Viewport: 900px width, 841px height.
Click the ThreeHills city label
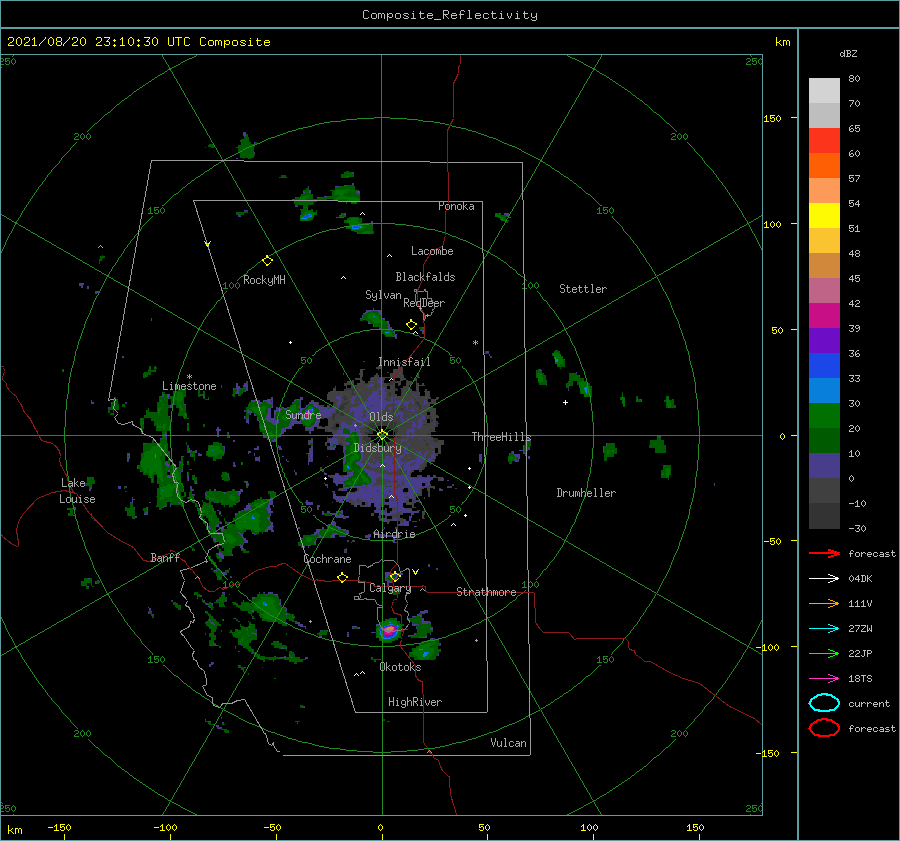click(x=501, y=437)
